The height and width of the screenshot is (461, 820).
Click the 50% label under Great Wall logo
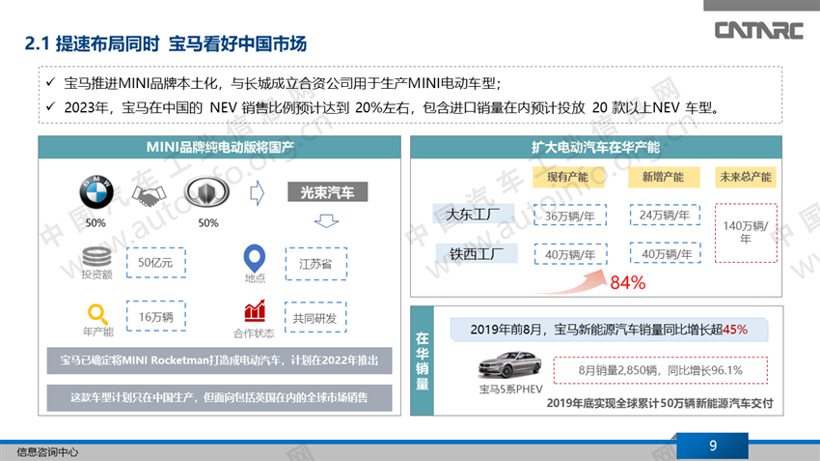pos(208,223)
